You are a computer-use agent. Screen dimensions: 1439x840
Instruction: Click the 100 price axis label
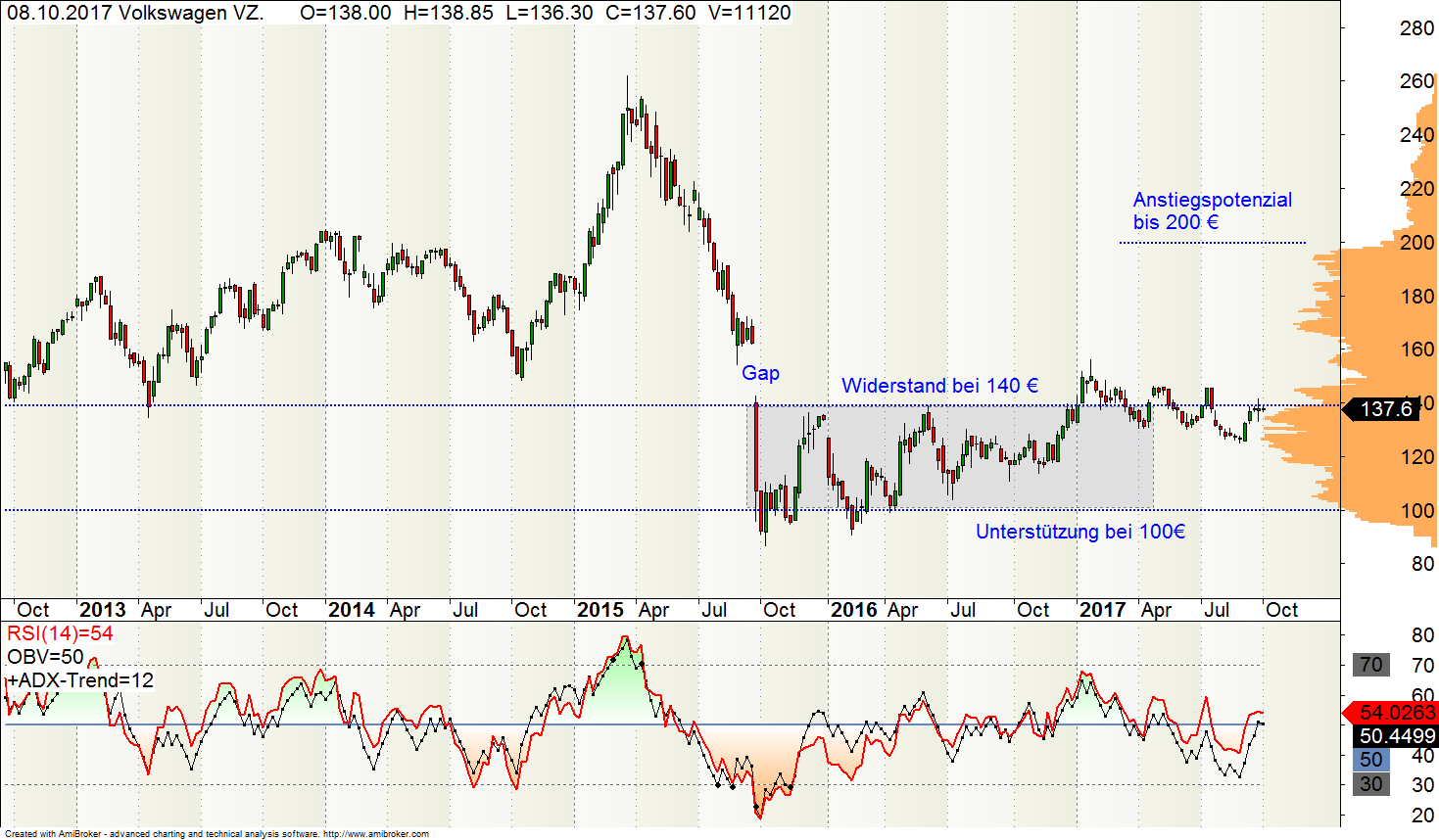1416,511
